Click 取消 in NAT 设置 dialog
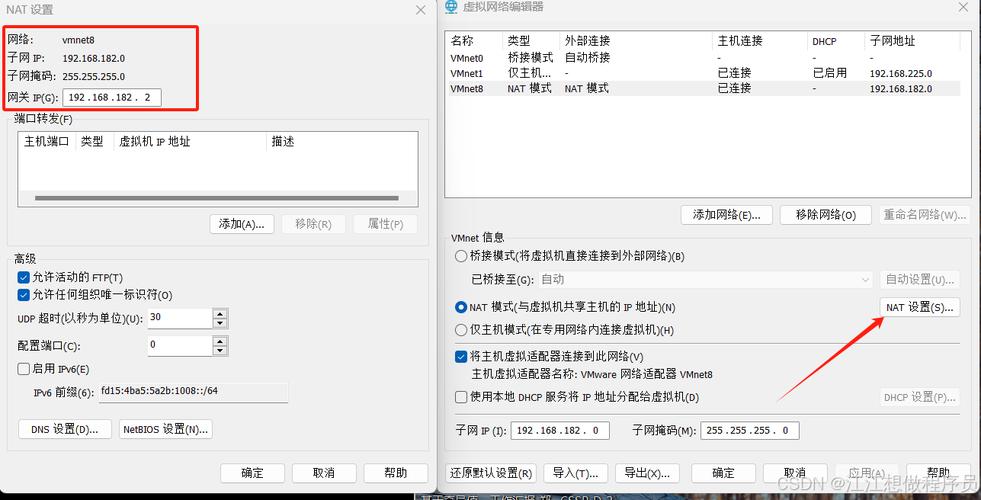 324,472
